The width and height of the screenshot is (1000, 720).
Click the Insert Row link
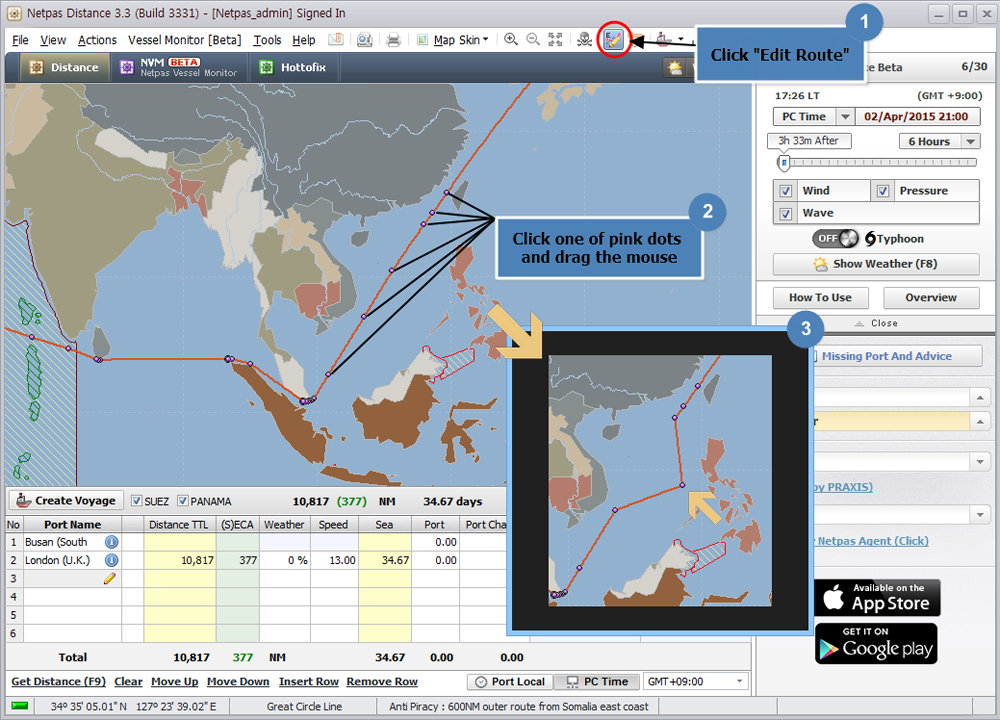[x=309, y=682]
